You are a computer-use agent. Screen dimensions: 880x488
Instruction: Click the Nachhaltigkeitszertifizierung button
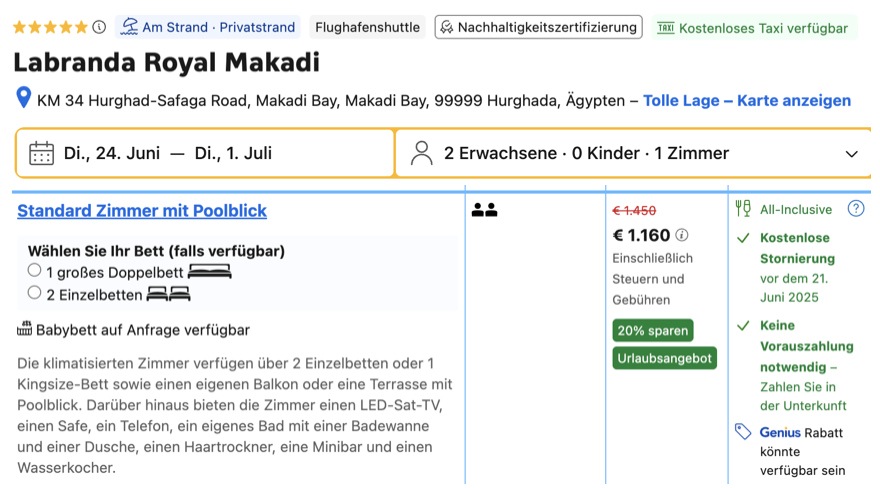(x=538, y=27)
